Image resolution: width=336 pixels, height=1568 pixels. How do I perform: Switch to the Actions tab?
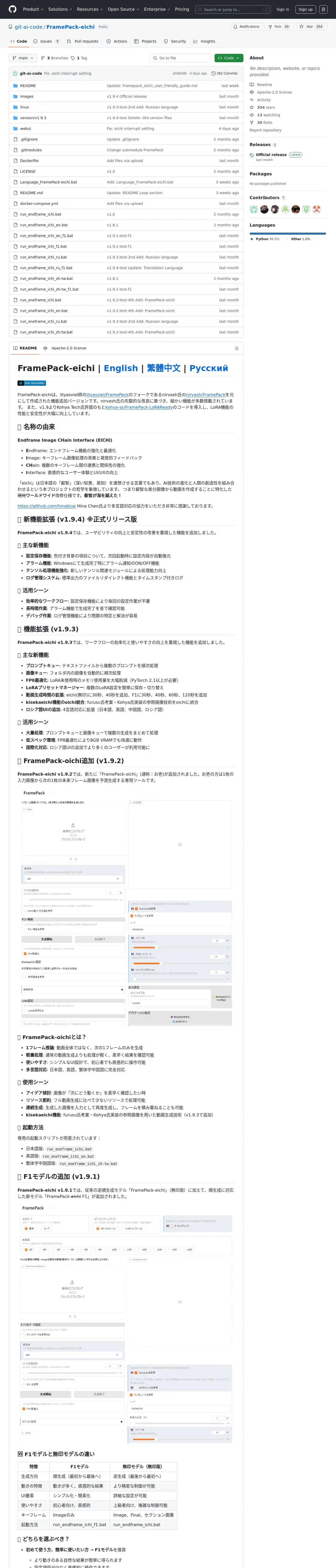(x=116, y=41)
